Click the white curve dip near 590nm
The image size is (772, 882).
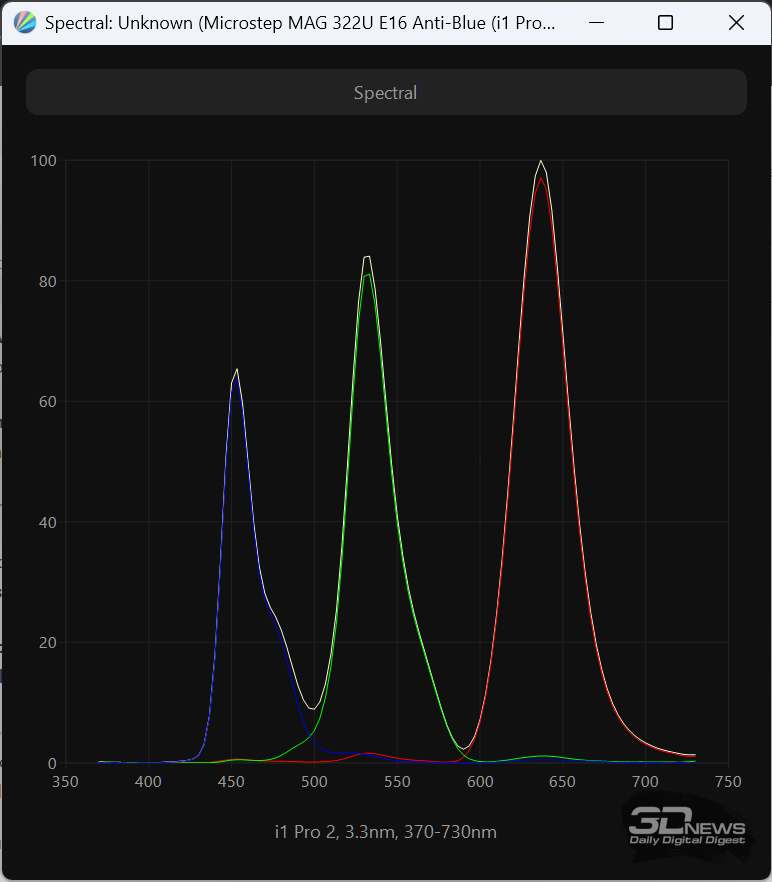click(x=463, y=747)
